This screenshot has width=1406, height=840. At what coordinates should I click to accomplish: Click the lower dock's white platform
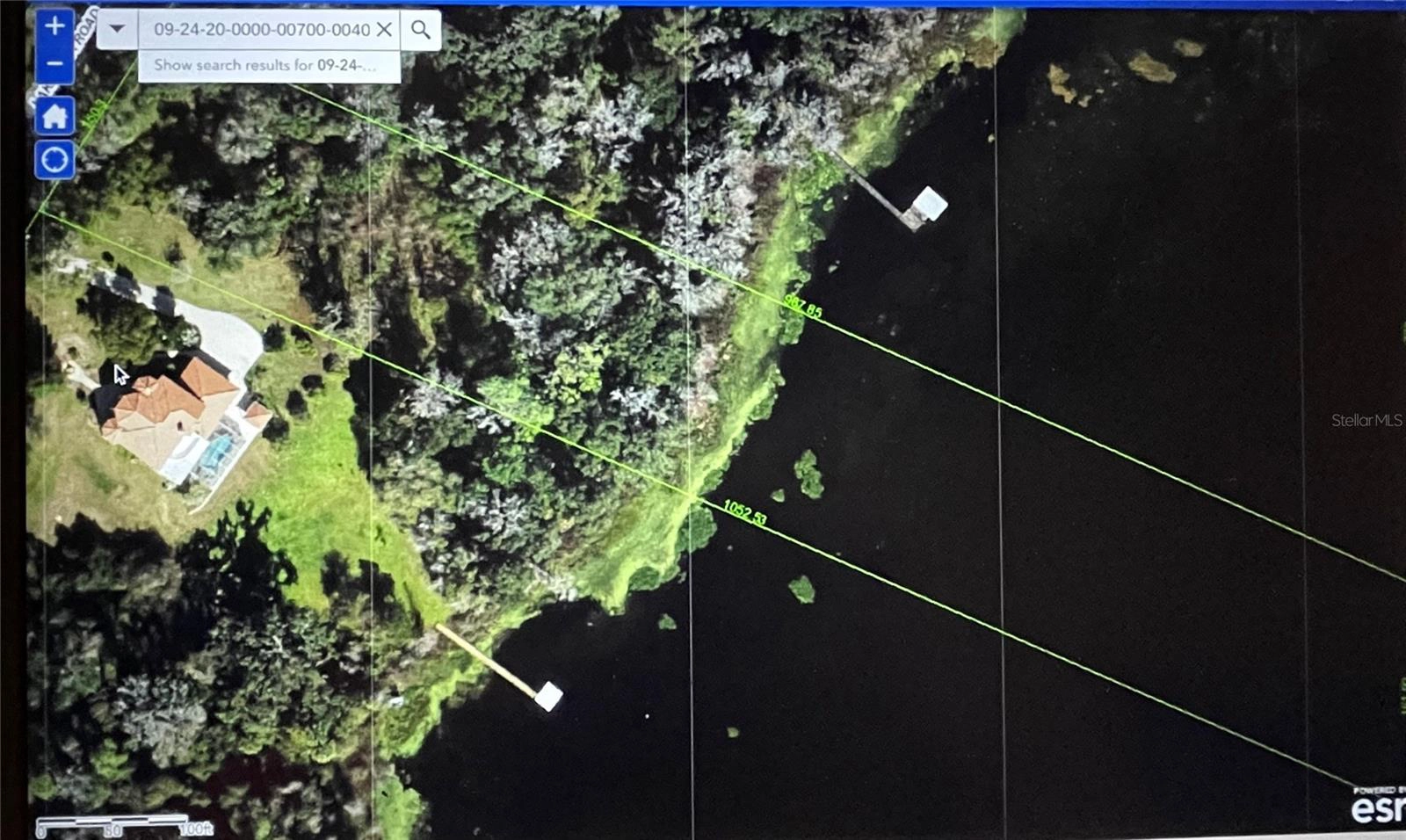coord(548,696)
